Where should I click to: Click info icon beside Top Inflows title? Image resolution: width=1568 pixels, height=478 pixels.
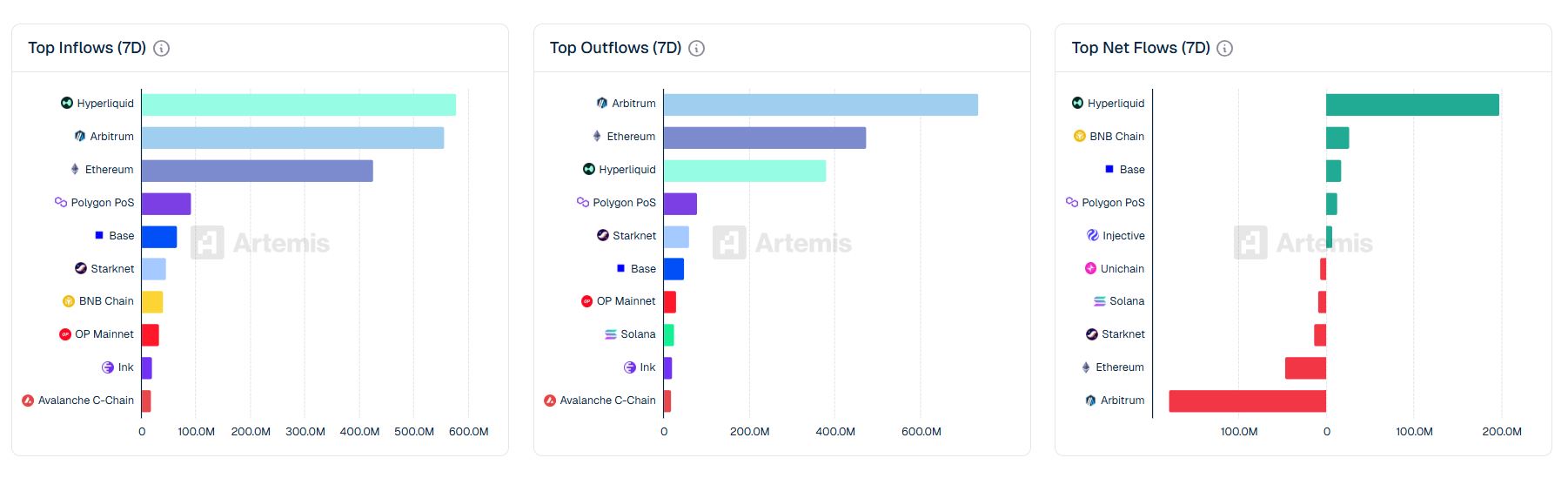click(x=161, y=49)
